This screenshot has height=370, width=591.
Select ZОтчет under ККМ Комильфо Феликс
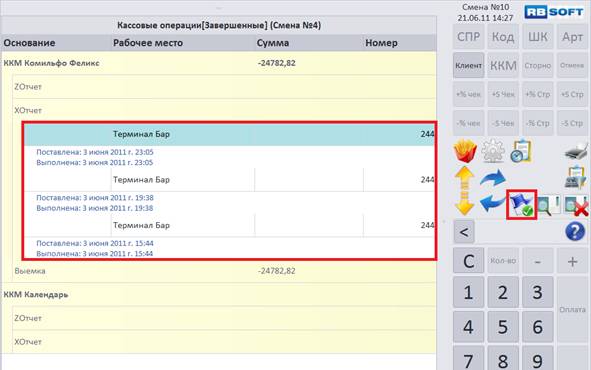click(225, 87)
